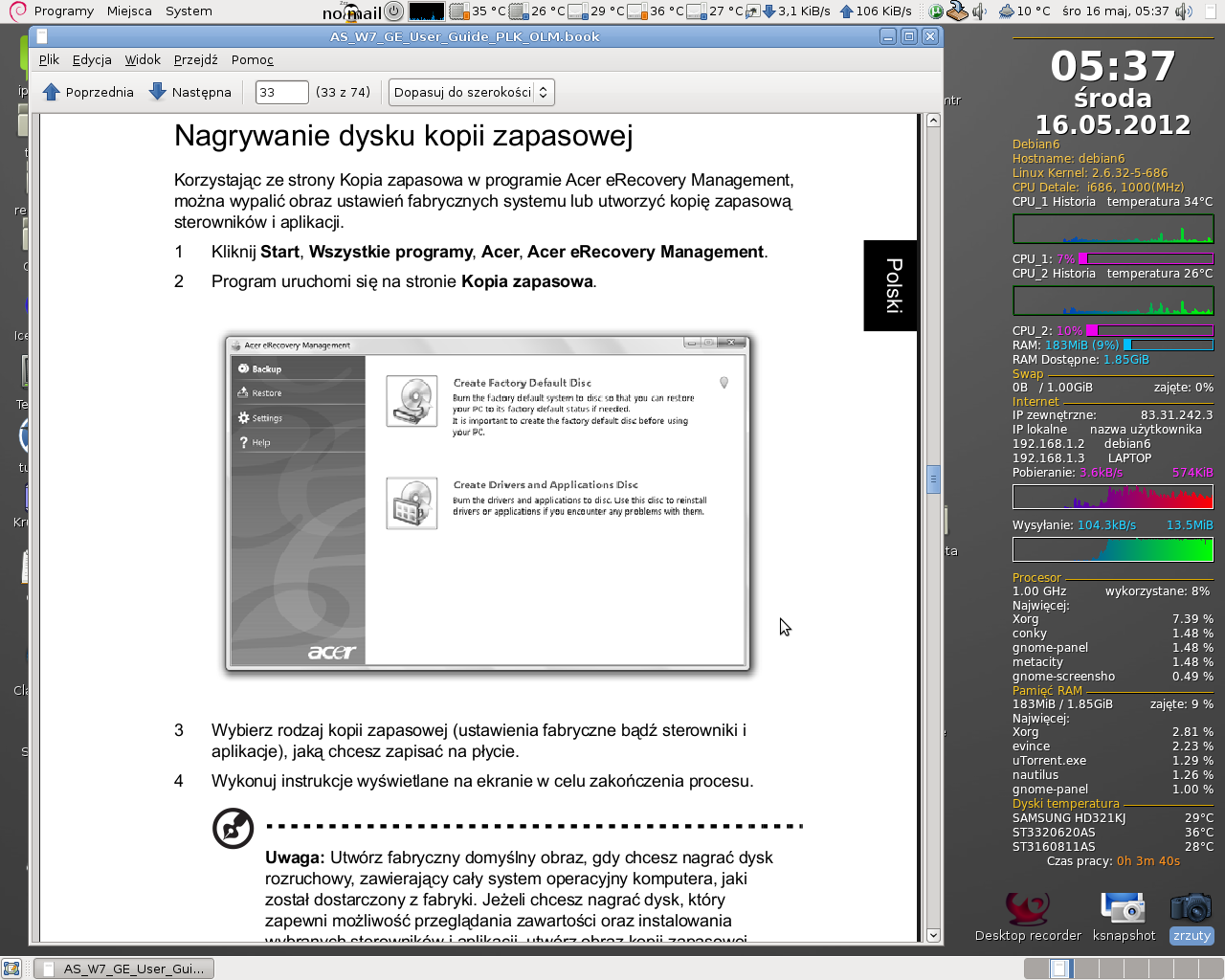This screenshot has height=980, width=1225.
Task: Click the scroll-up arrow of document scrollbar
Action: coord(933,121)
